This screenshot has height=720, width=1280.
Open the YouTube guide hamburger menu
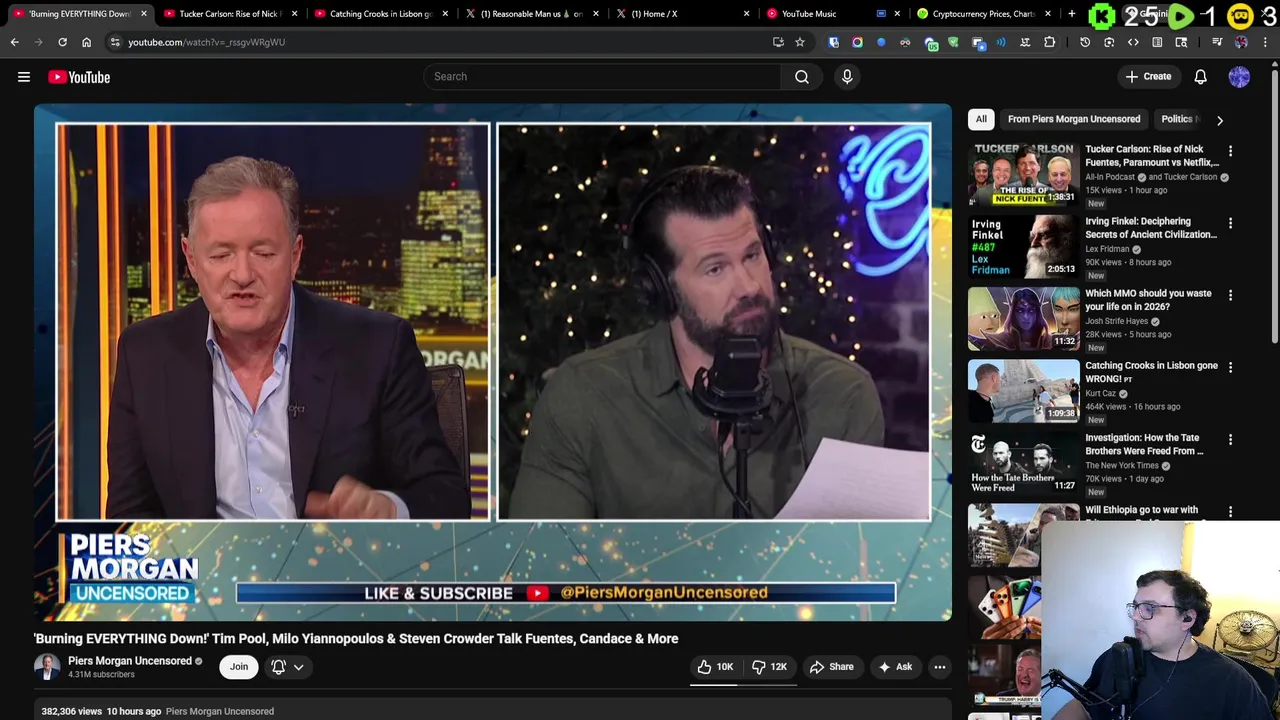coord(24,77)
